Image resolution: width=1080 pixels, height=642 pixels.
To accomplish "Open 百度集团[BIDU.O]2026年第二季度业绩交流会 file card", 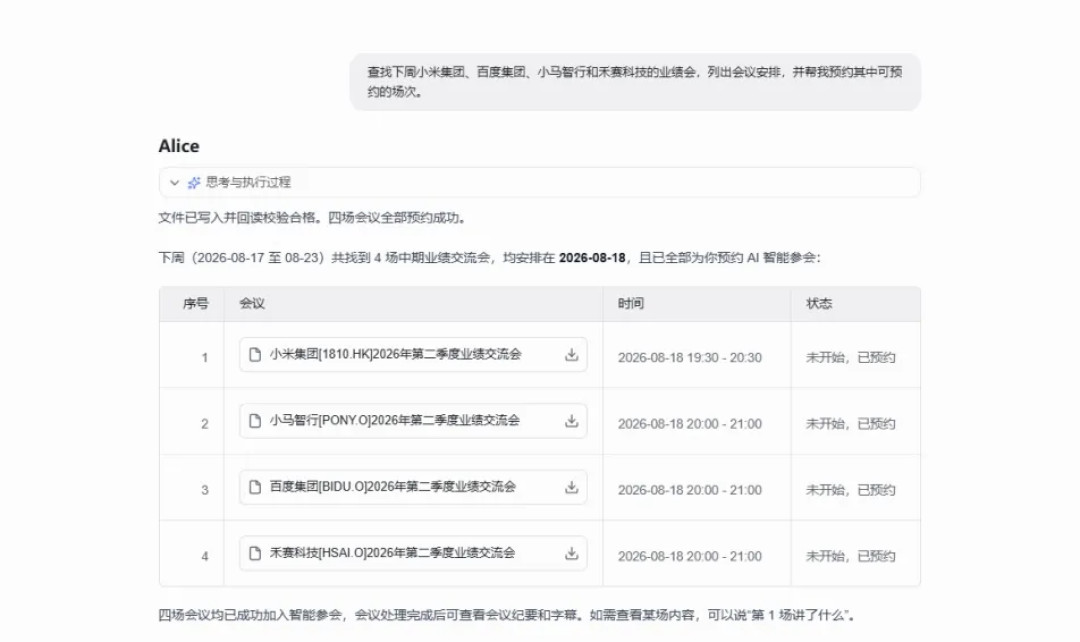I will (413, 487).
